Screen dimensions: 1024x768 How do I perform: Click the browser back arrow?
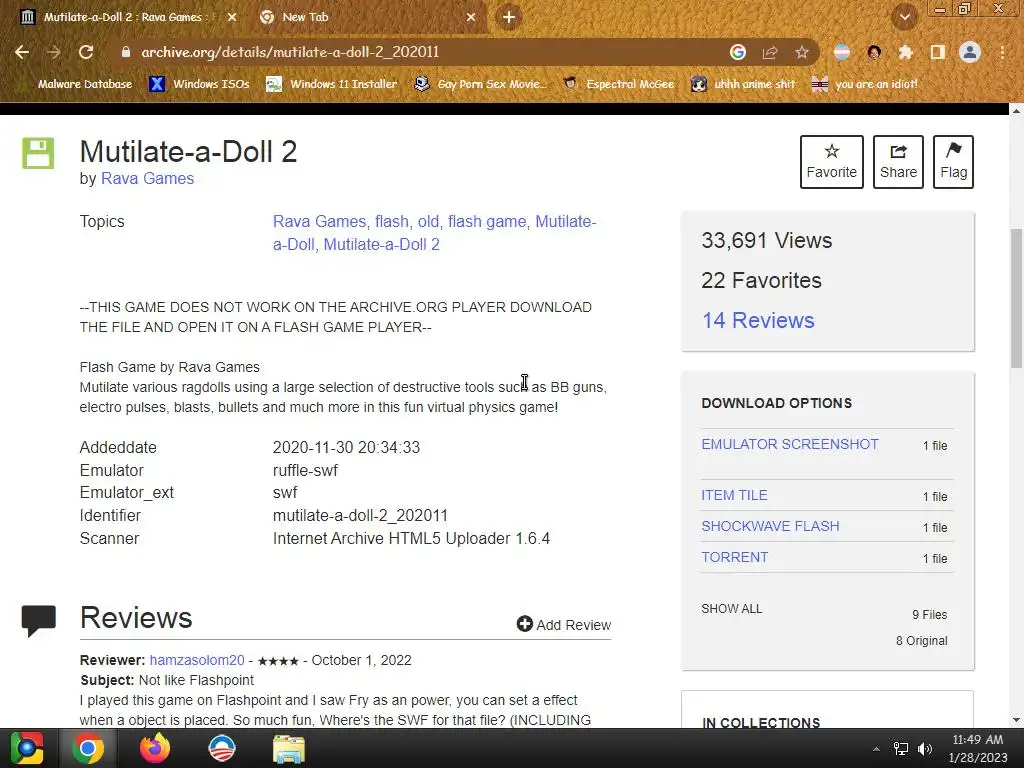coord(22,52)
